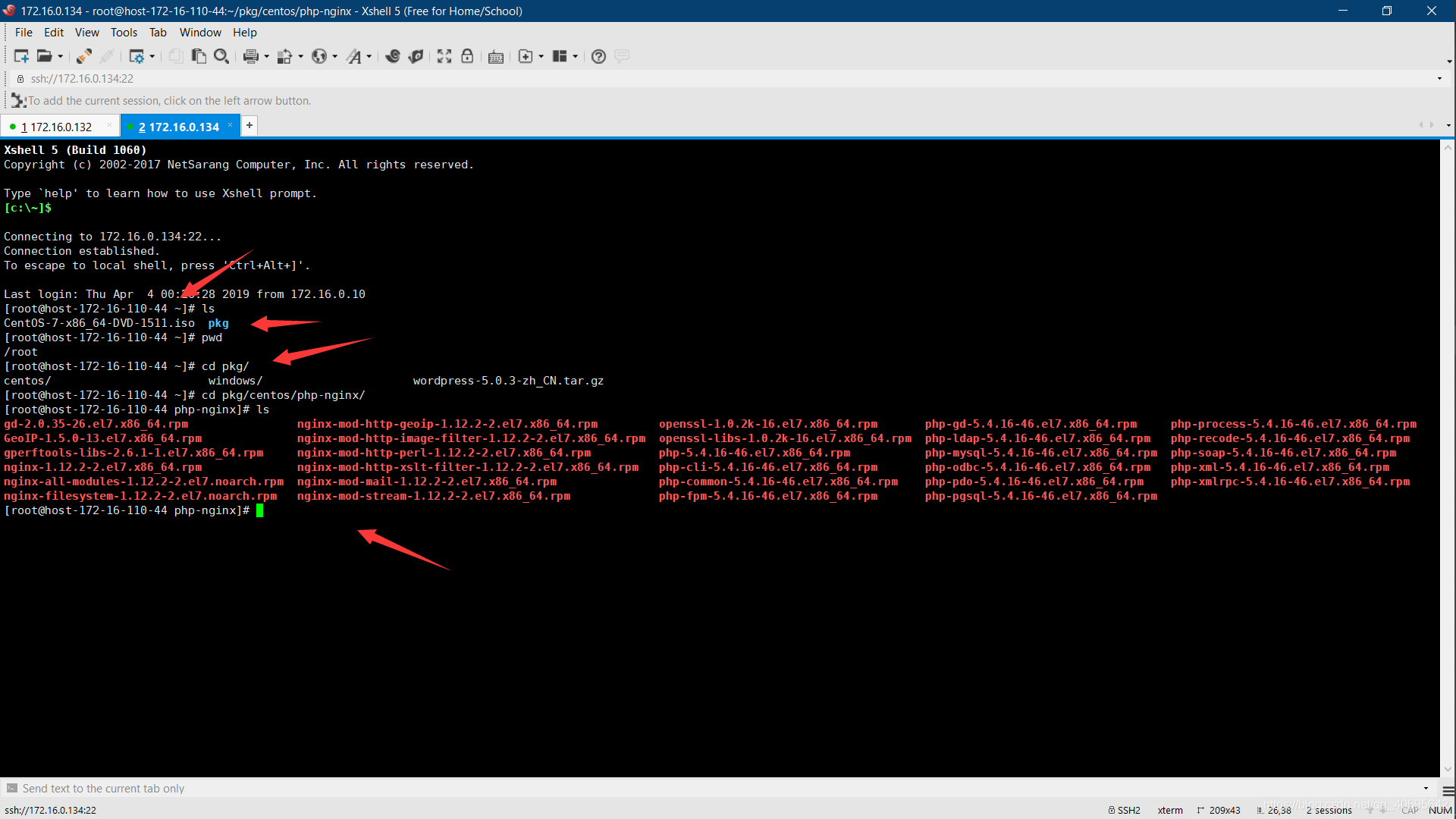
Task: Expand the tab list dropdown arrow at right
Action: [x=1448, y=126]
